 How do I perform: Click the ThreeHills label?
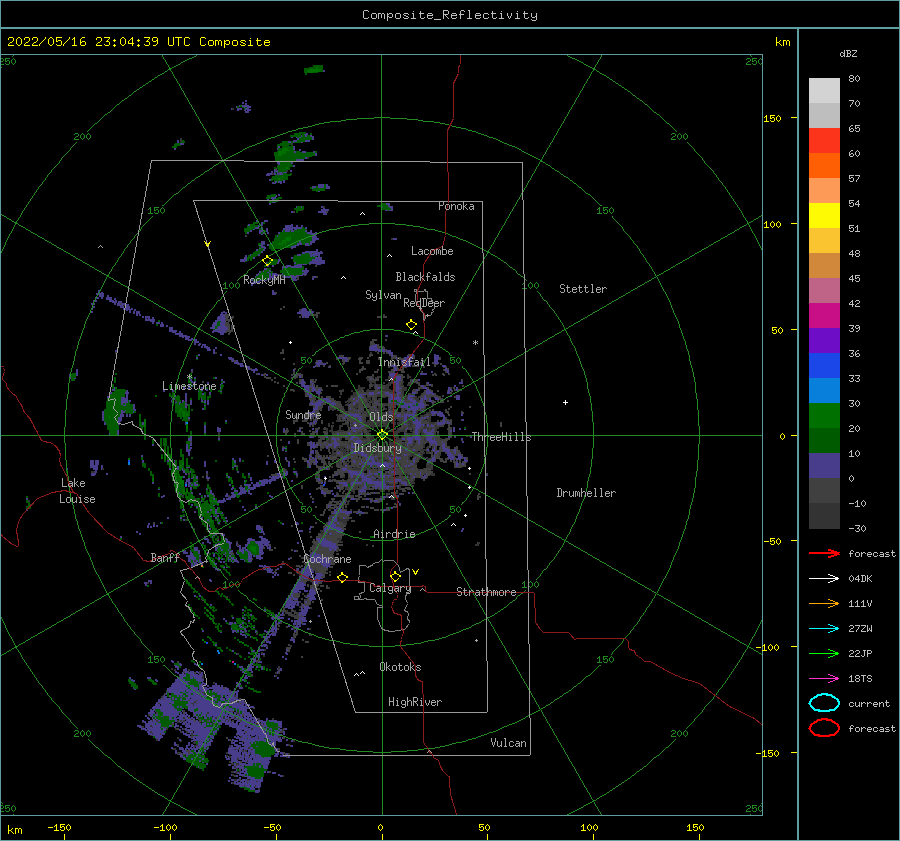pos(501,437)
